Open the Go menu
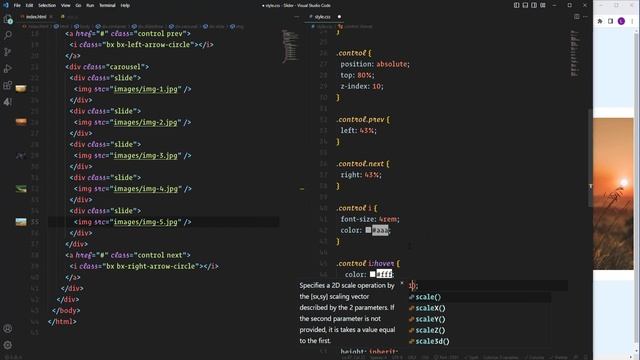 click(x=78, y=5)
